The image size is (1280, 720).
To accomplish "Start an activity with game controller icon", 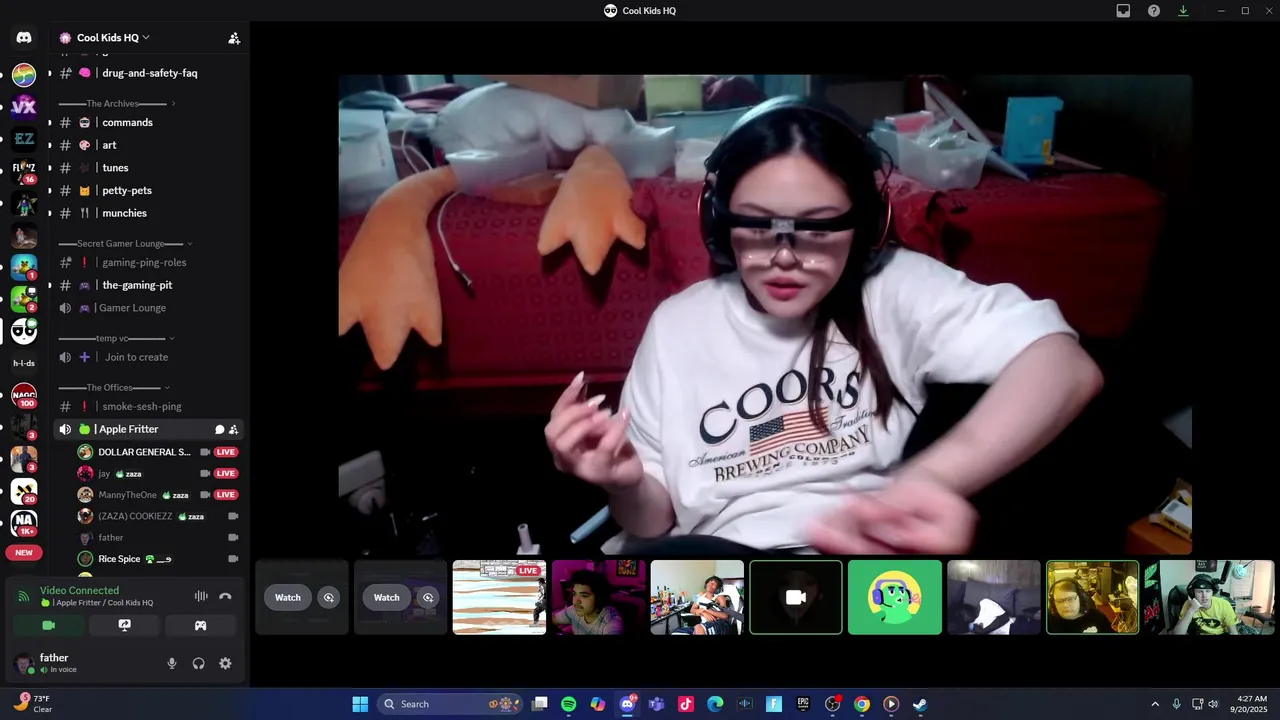I will (200, 625).
